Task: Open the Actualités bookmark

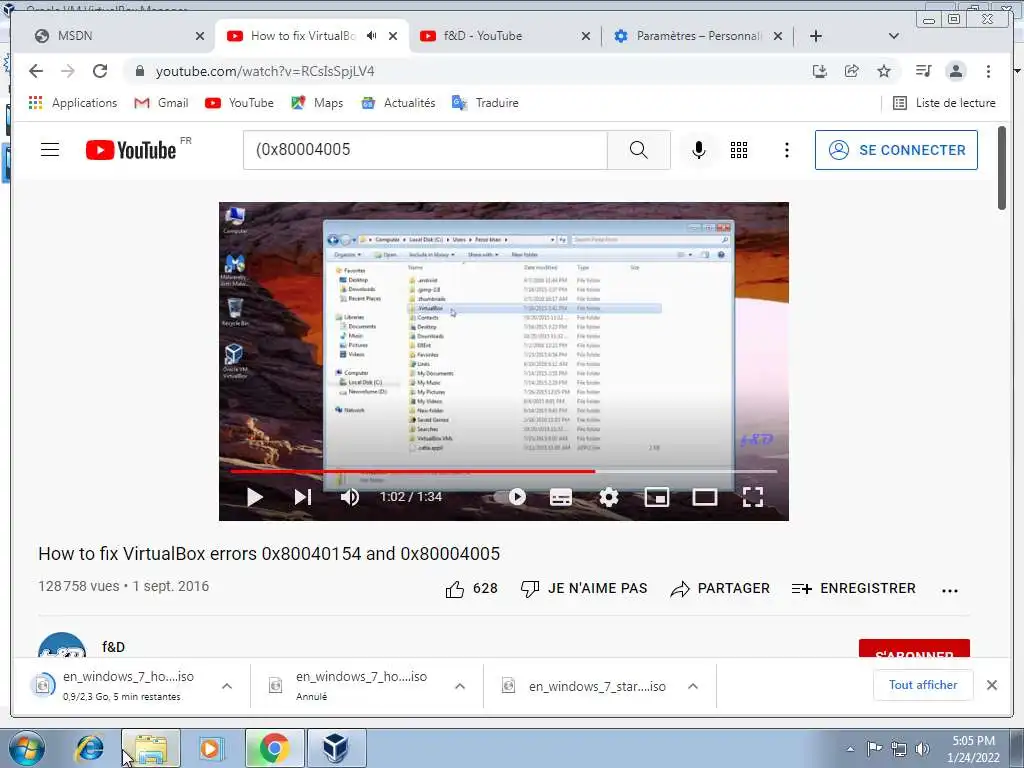Action: coord(398,103)
